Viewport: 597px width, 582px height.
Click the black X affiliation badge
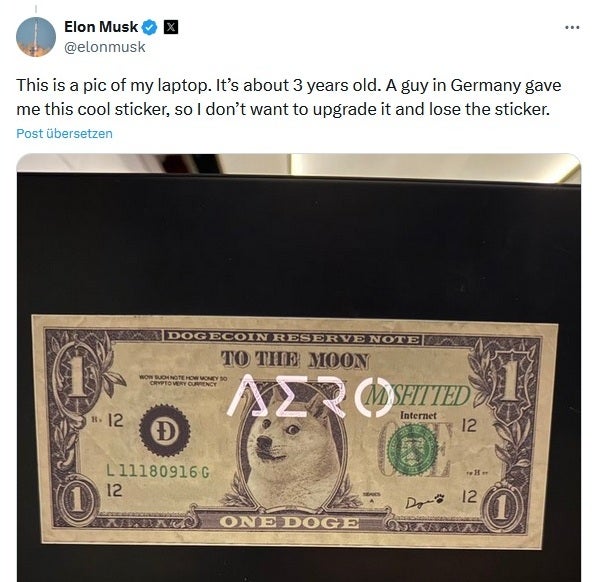tap(171, 27)
